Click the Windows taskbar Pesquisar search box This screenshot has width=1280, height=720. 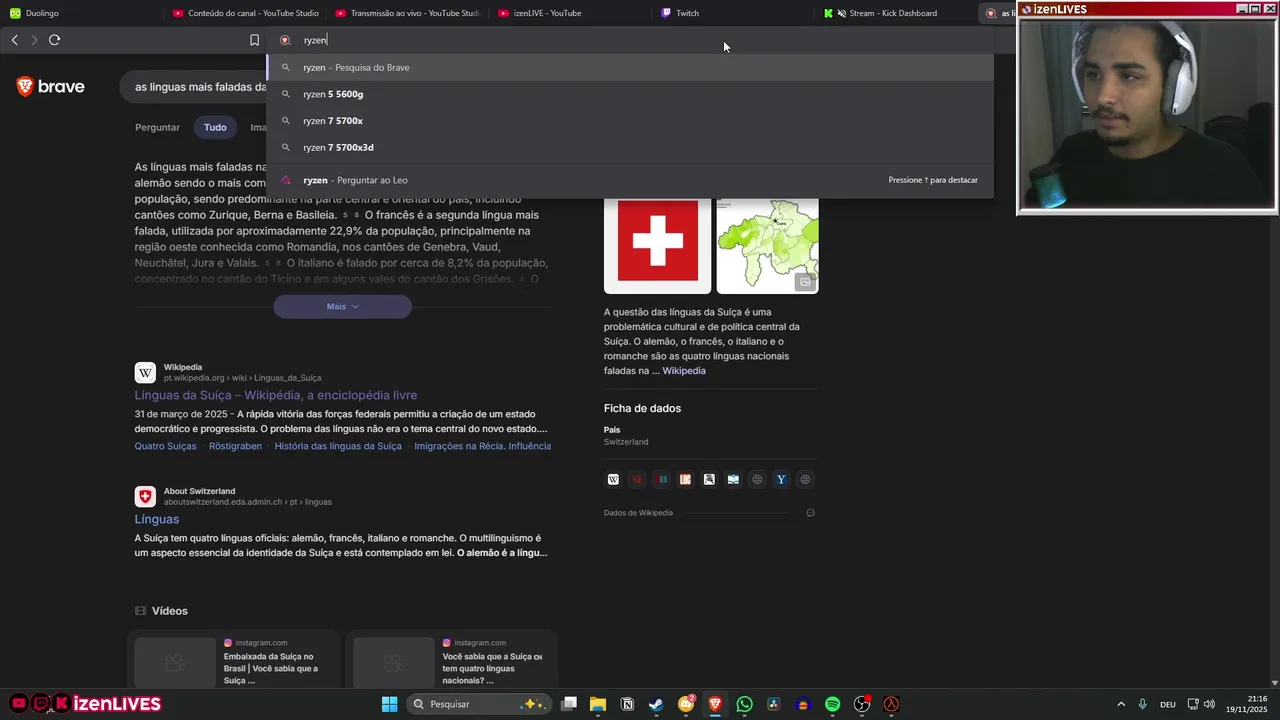(x=478, y=704)
